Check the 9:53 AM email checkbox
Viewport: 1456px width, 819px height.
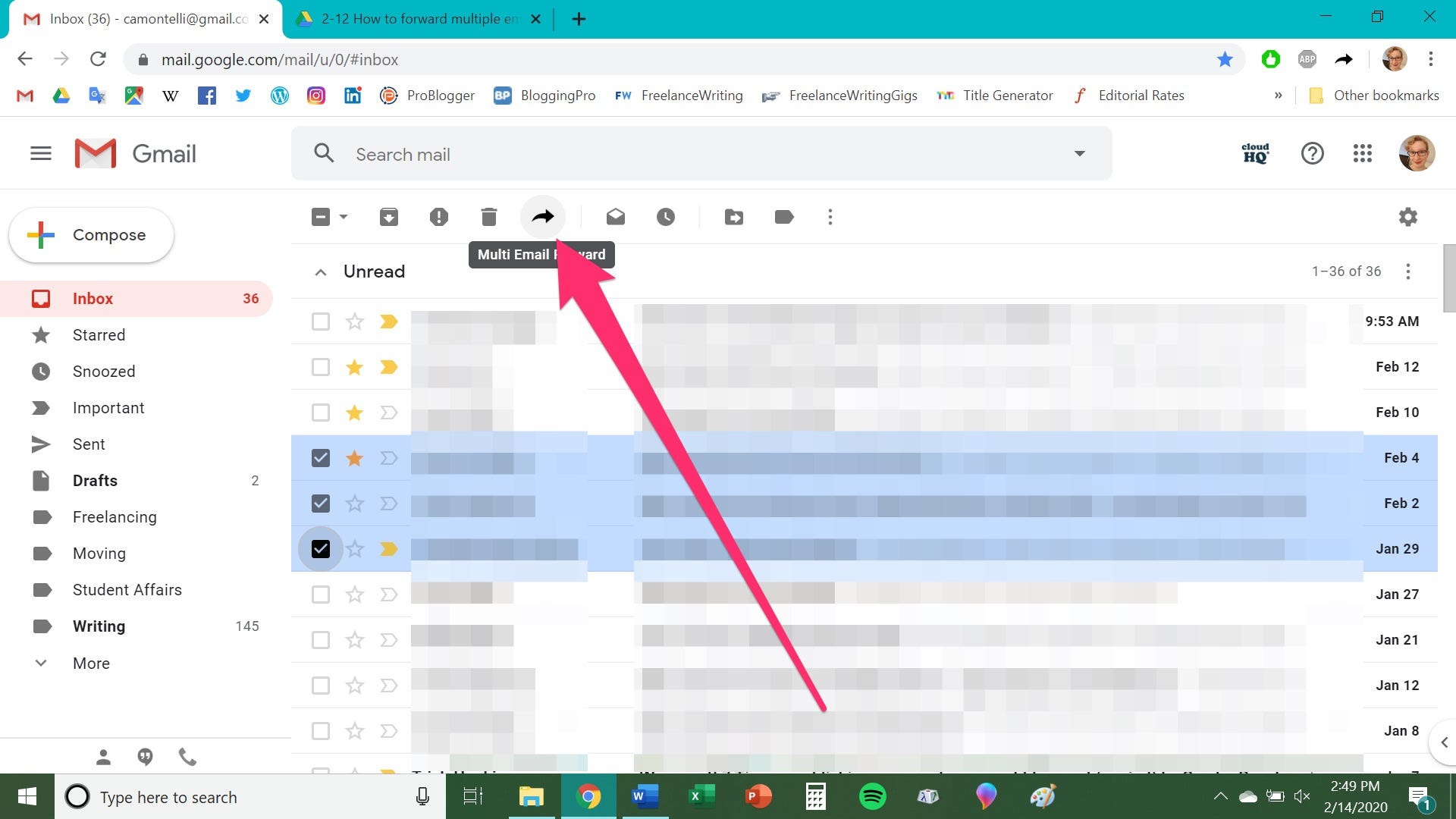[x=321, y=322]
